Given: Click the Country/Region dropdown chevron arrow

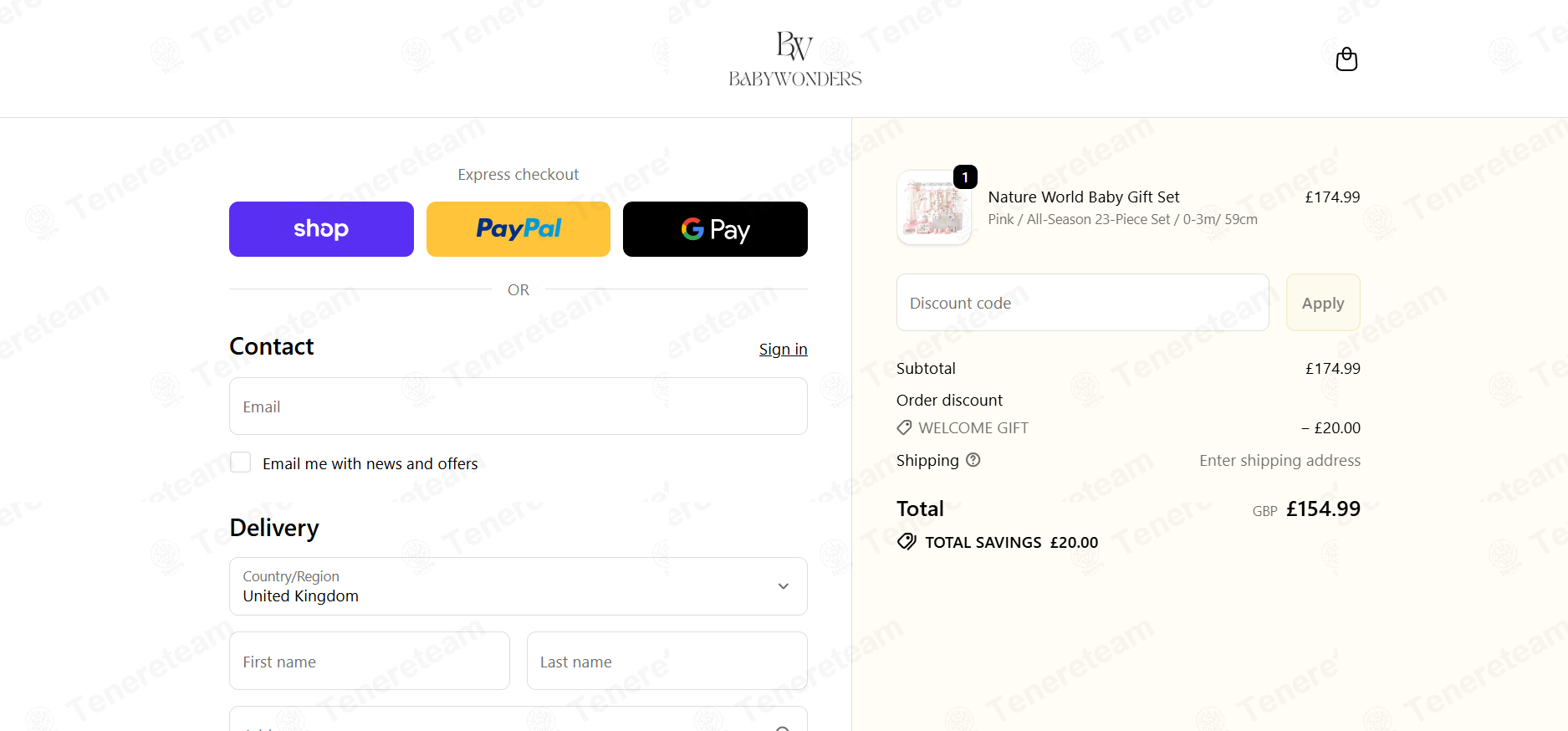Looking at the screenshot, I should tap(784, 586).
